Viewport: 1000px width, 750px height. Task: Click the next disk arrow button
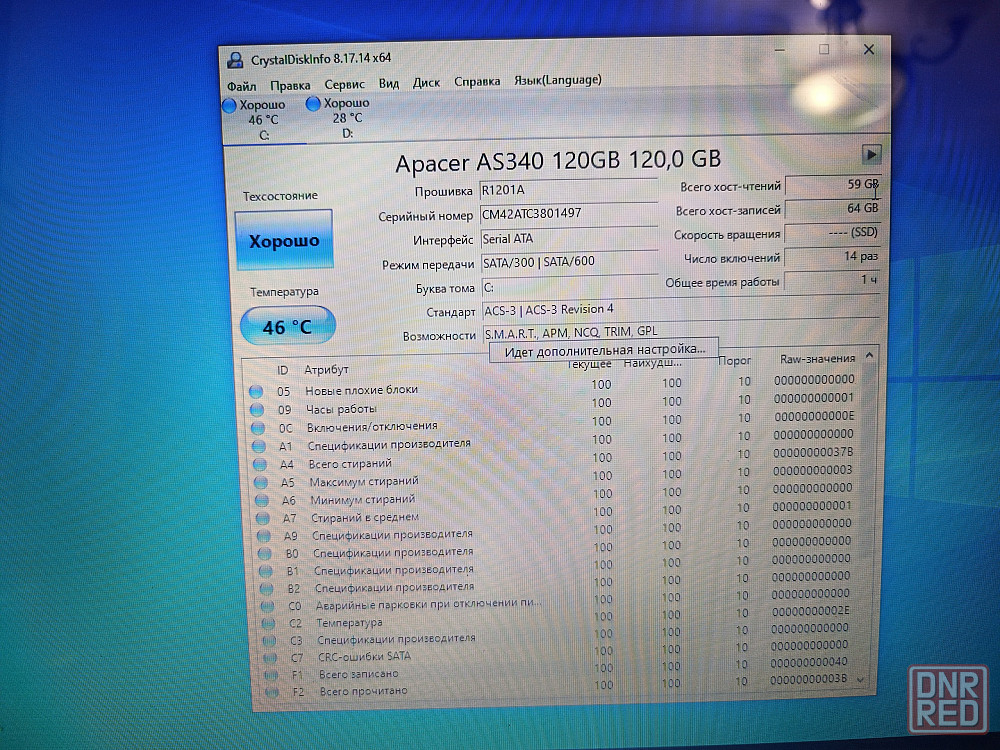tap(871, 154)
